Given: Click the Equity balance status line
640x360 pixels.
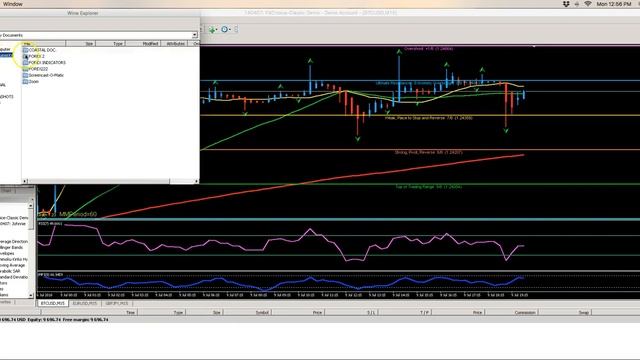Looking at the screenshot, I should point(54,320).
